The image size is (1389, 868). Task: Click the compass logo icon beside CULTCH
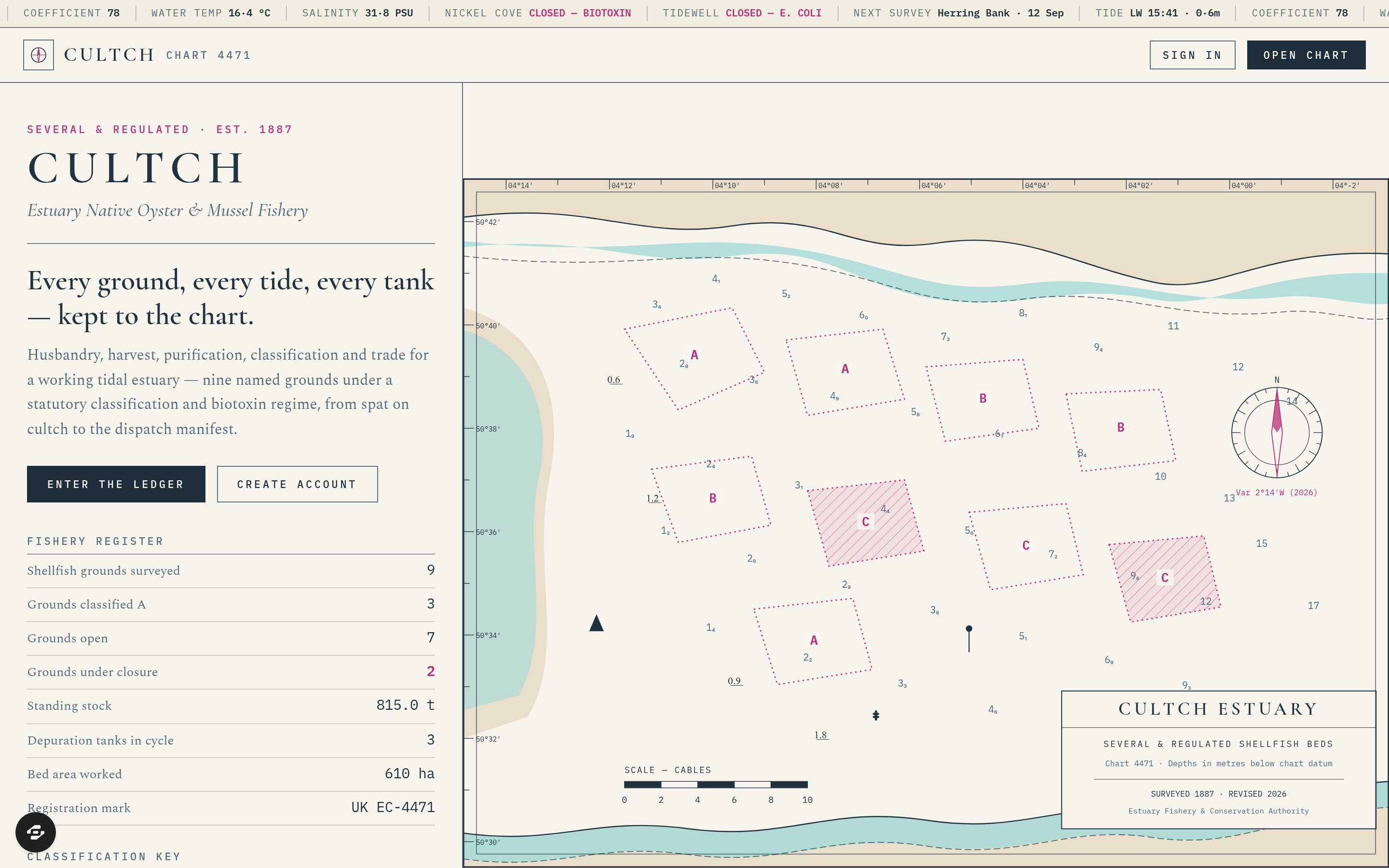(39, 55)
